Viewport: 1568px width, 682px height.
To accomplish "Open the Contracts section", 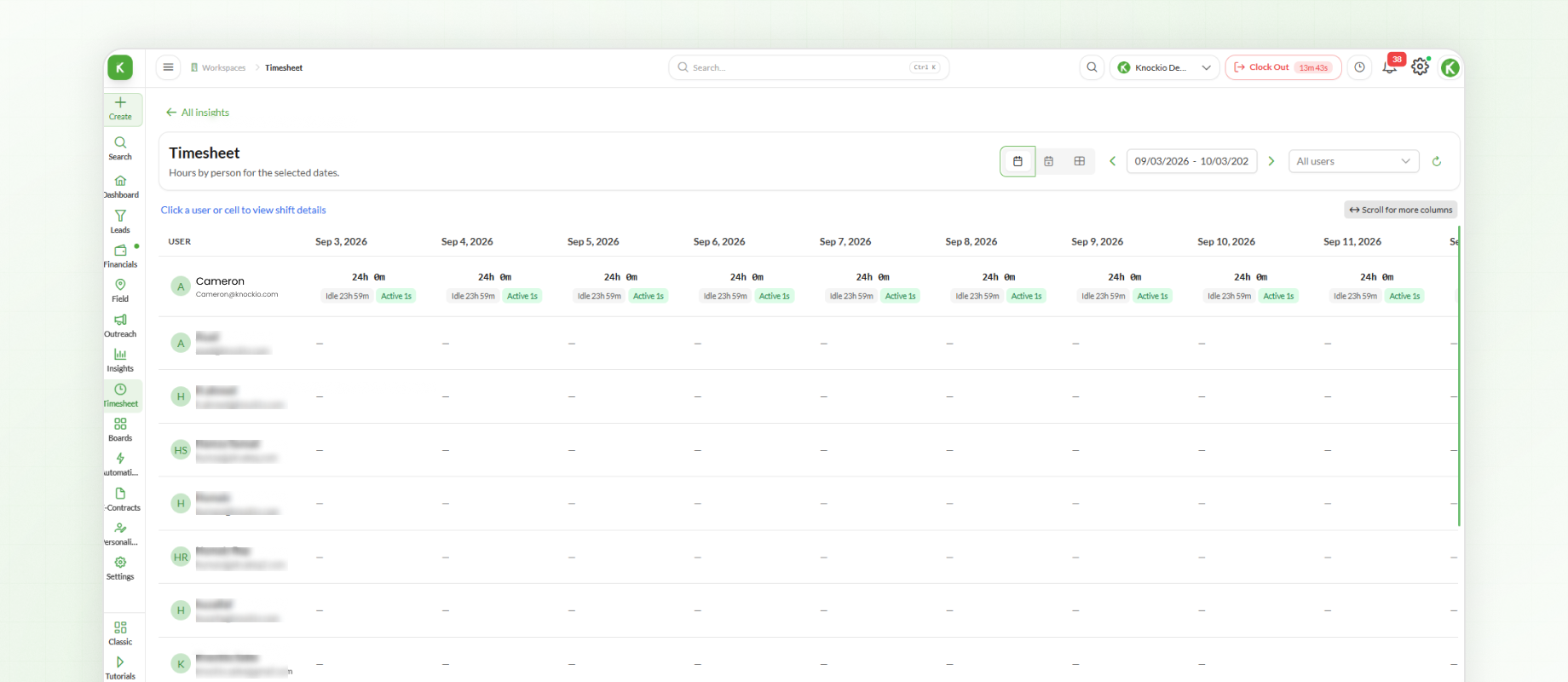I will [120, 500].
